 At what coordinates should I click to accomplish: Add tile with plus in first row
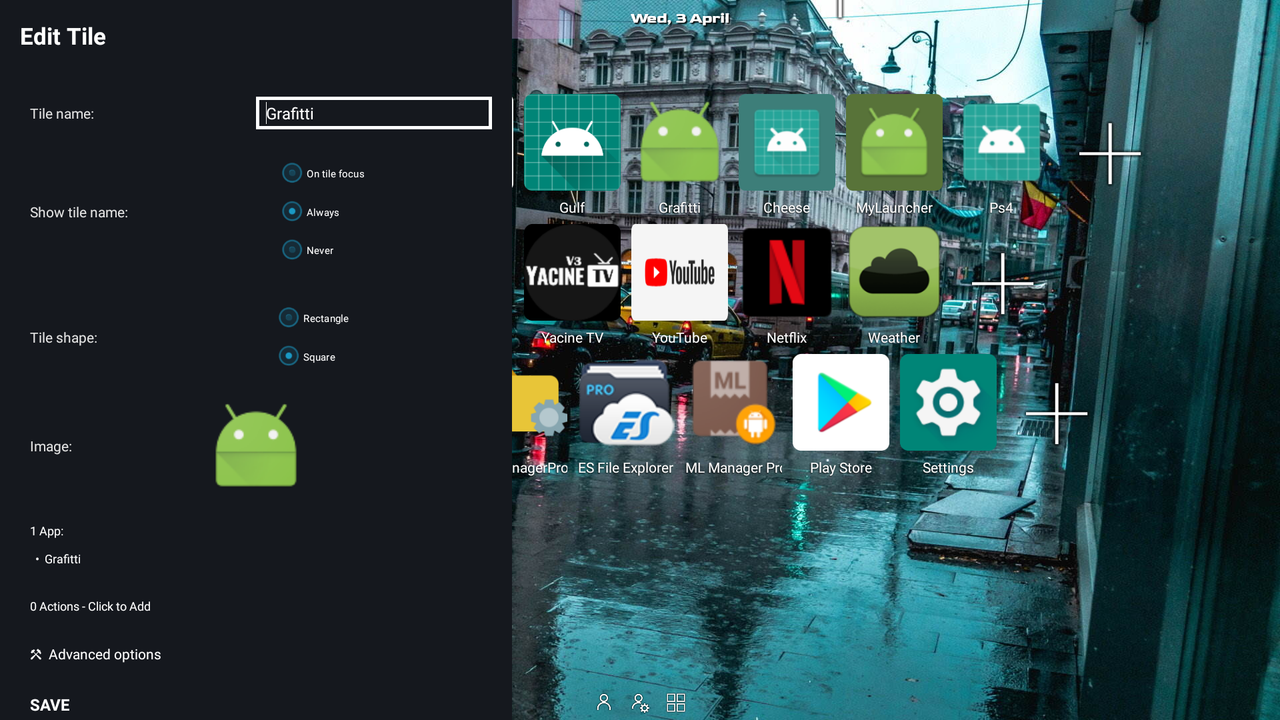pos(1109,153)
